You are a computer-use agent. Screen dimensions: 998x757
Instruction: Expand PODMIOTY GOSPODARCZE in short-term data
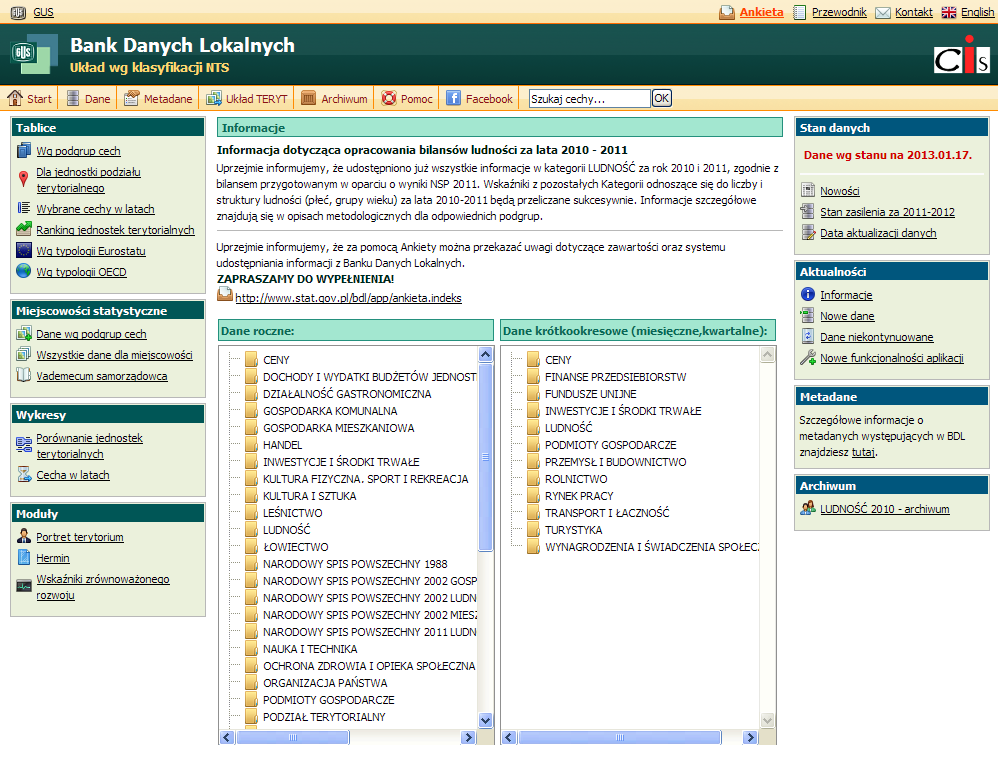pos(533,444)
